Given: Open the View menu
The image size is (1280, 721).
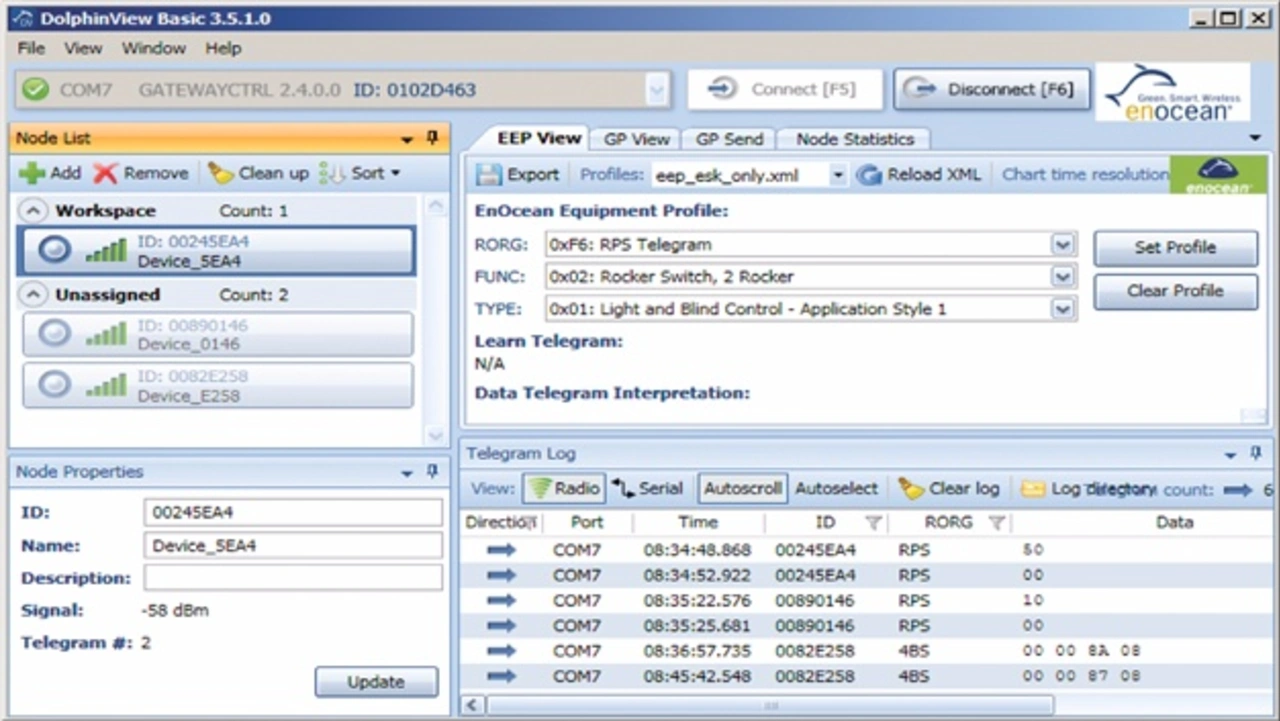Looking at the screenshot, I should [83, 48].
